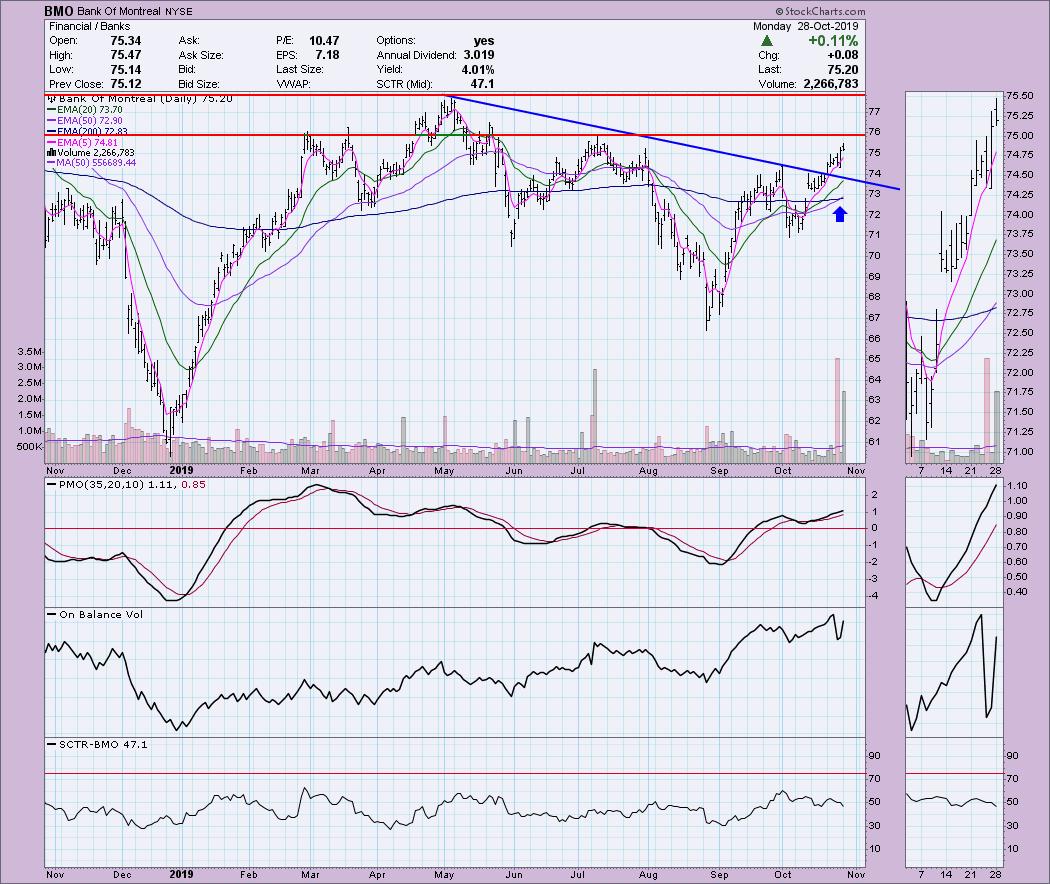1050x884 pixels.
Task: Click the Bid Size: label
Action: click(199, 84)
